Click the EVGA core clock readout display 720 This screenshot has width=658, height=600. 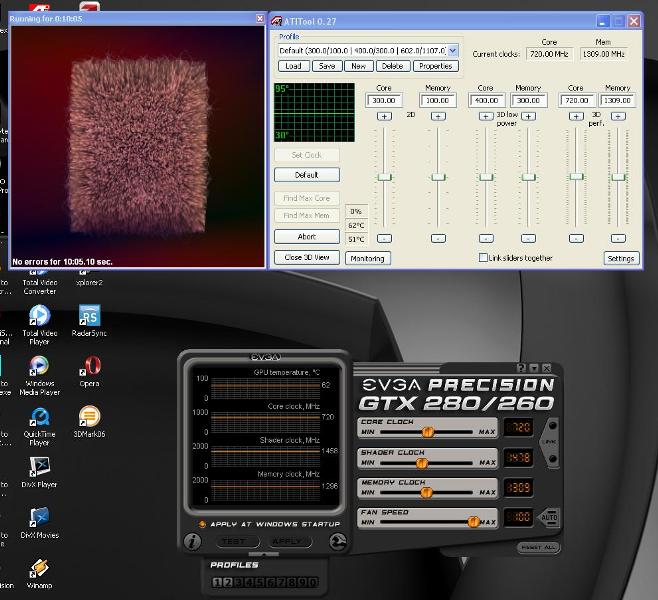(x=518, y=428)
